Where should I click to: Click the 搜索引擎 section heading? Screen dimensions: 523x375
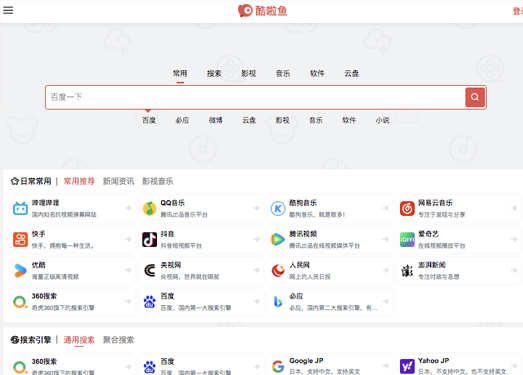pos(36,340)
